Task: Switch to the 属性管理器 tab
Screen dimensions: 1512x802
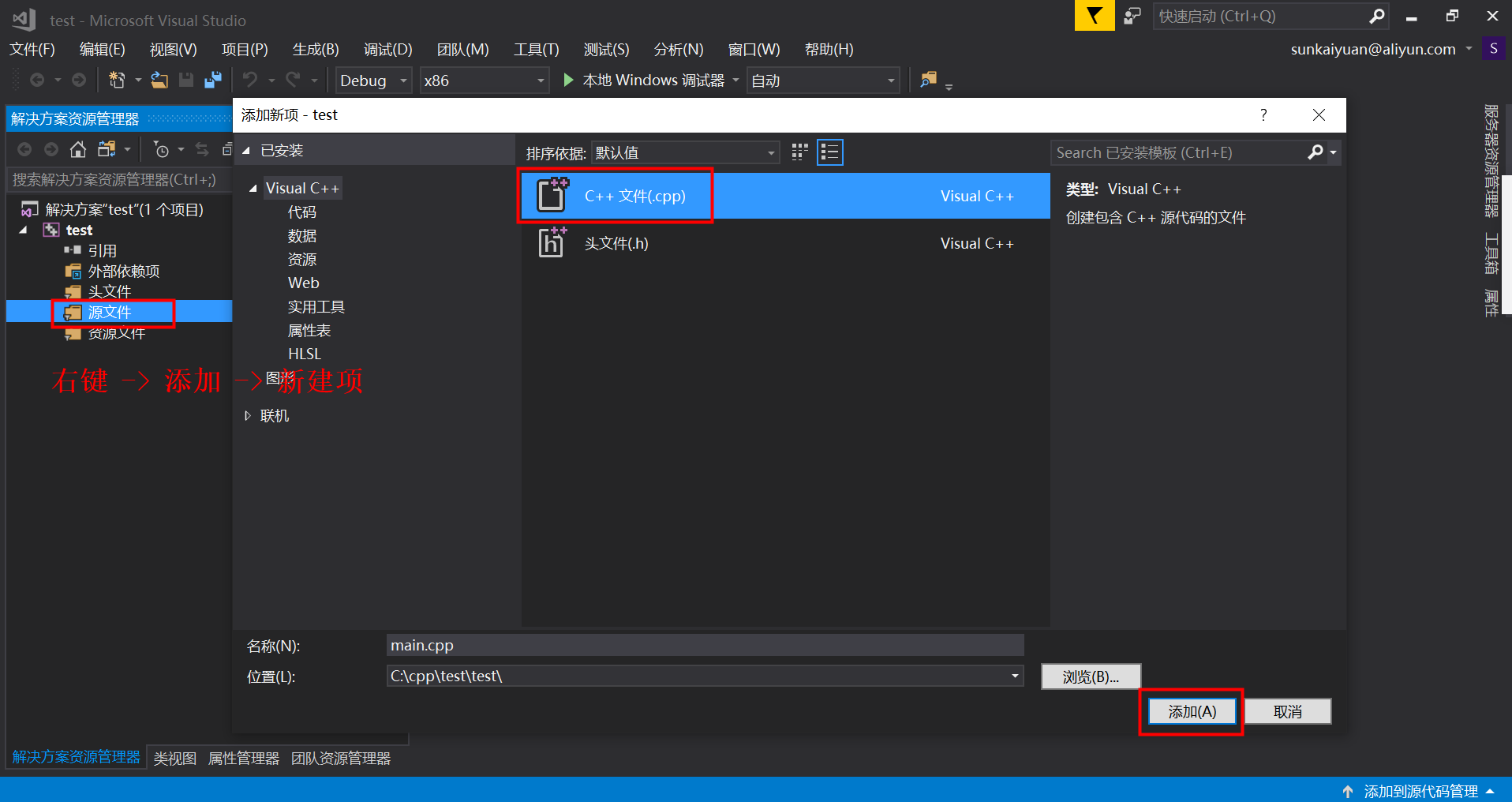Action: pos(244,758)
